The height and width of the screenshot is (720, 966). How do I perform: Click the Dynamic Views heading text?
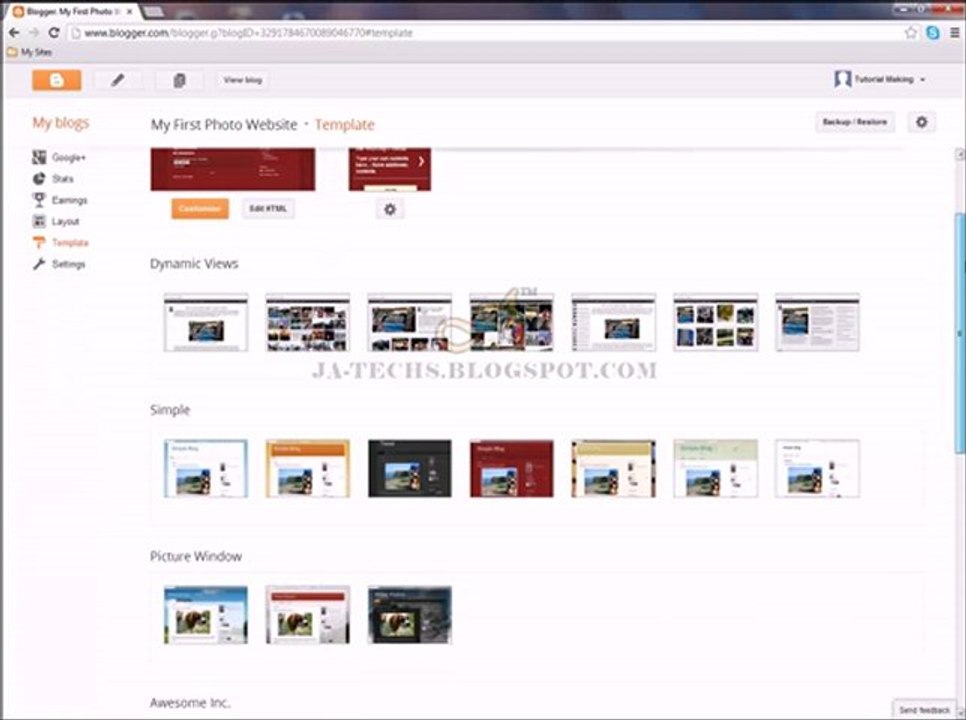pyautogui.click(x=194, y=264)
